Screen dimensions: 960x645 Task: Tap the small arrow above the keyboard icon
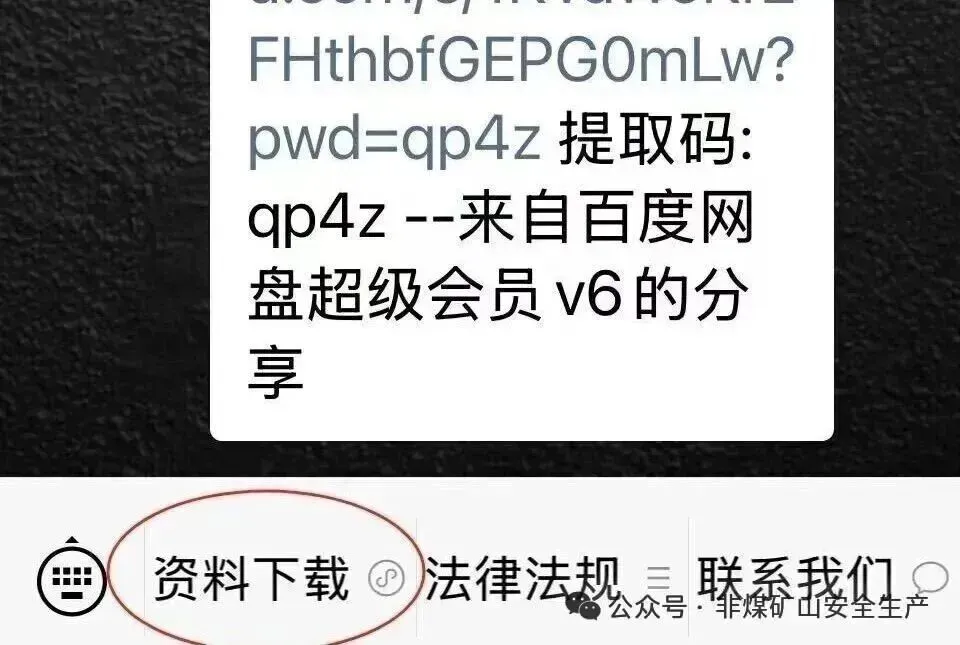pos(72,540)
